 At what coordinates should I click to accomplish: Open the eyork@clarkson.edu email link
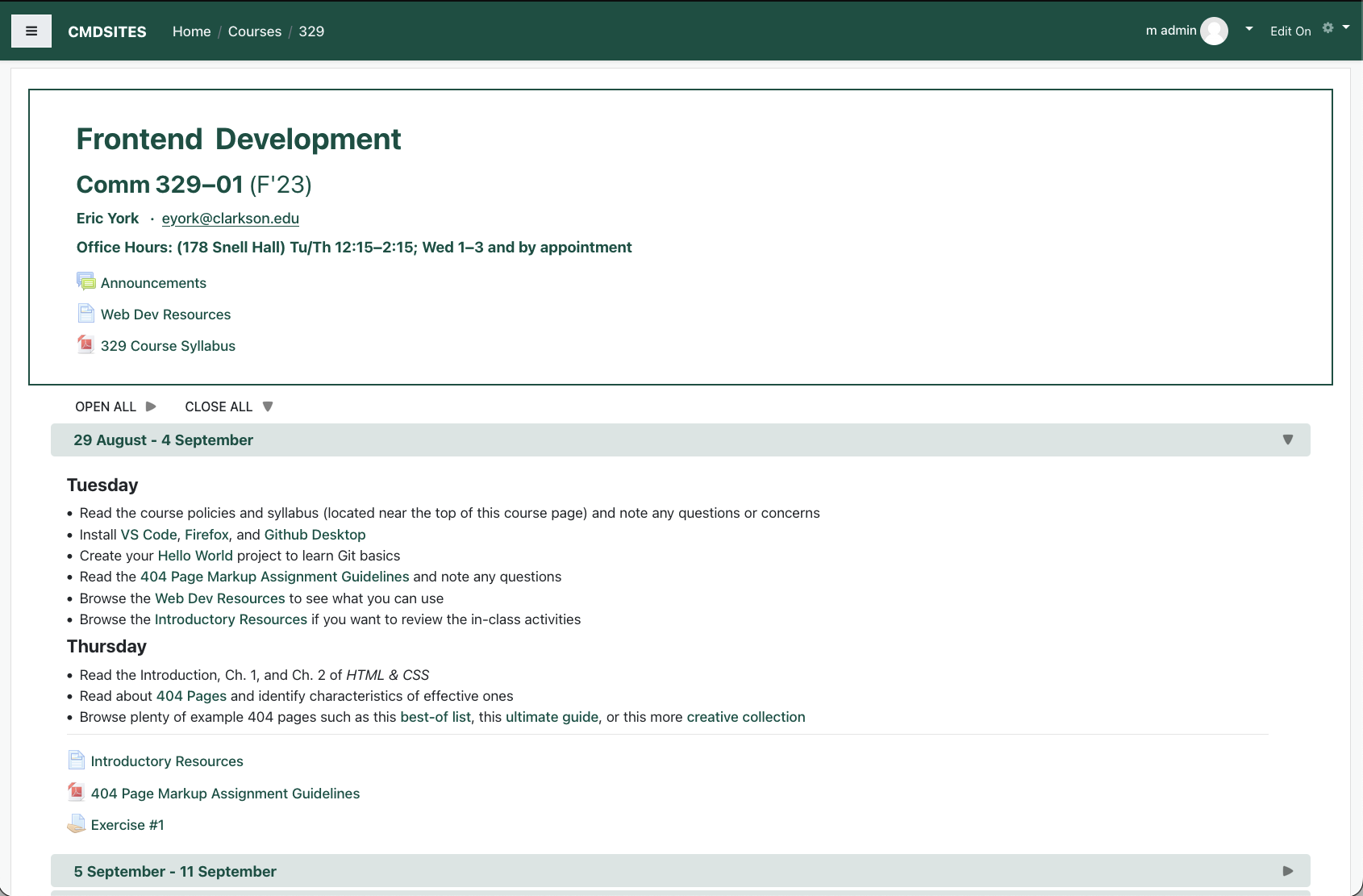coord(231,218)
